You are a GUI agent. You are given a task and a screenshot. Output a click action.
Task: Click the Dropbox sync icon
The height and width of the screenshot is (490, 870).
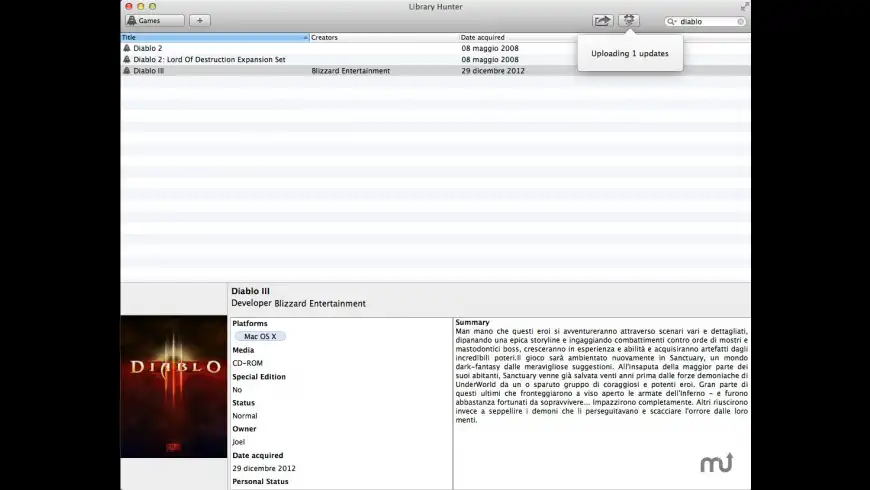tap(629, 21)
